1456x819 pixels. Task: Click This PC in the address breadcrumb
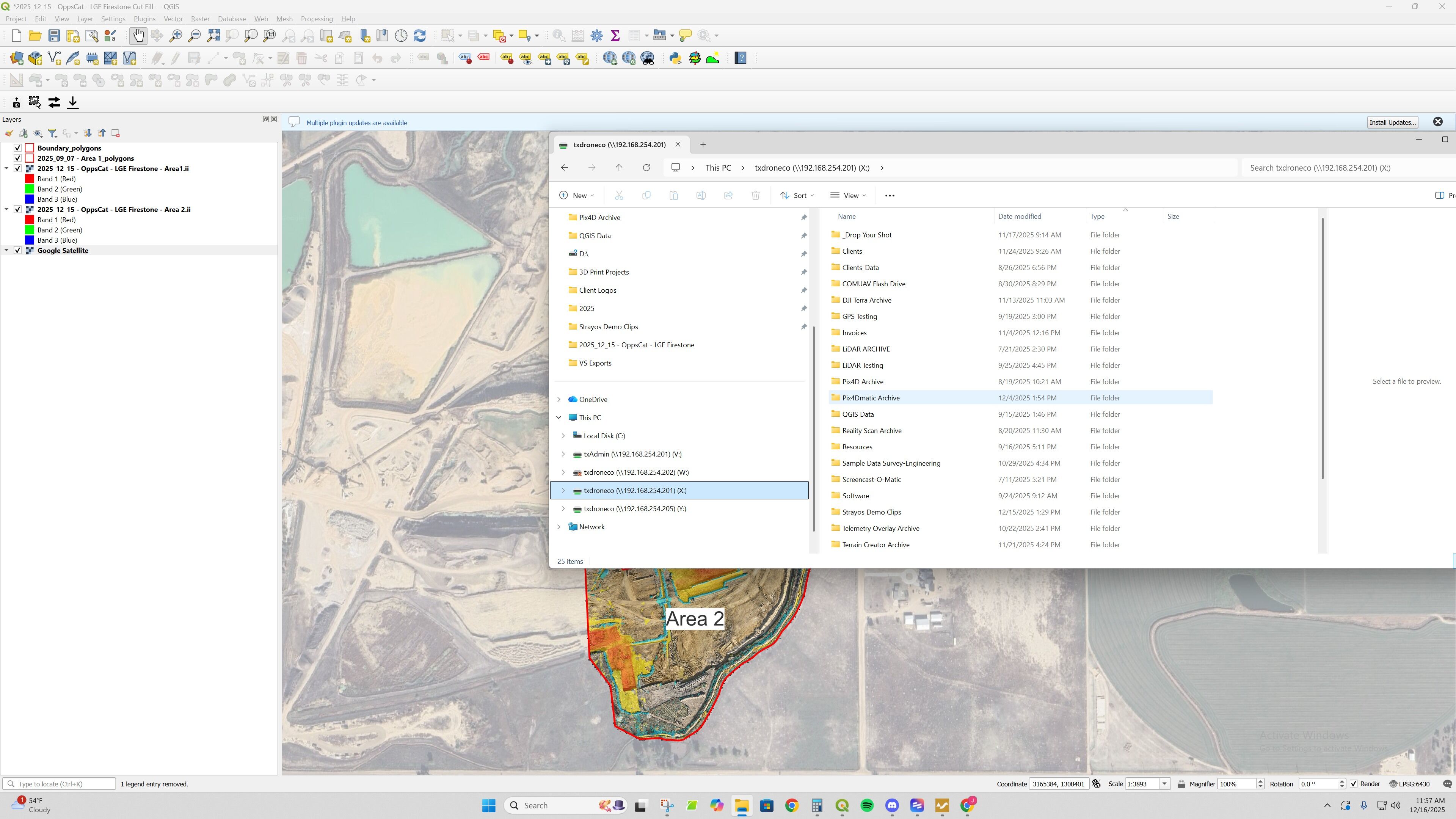click(x=718, y=168)
